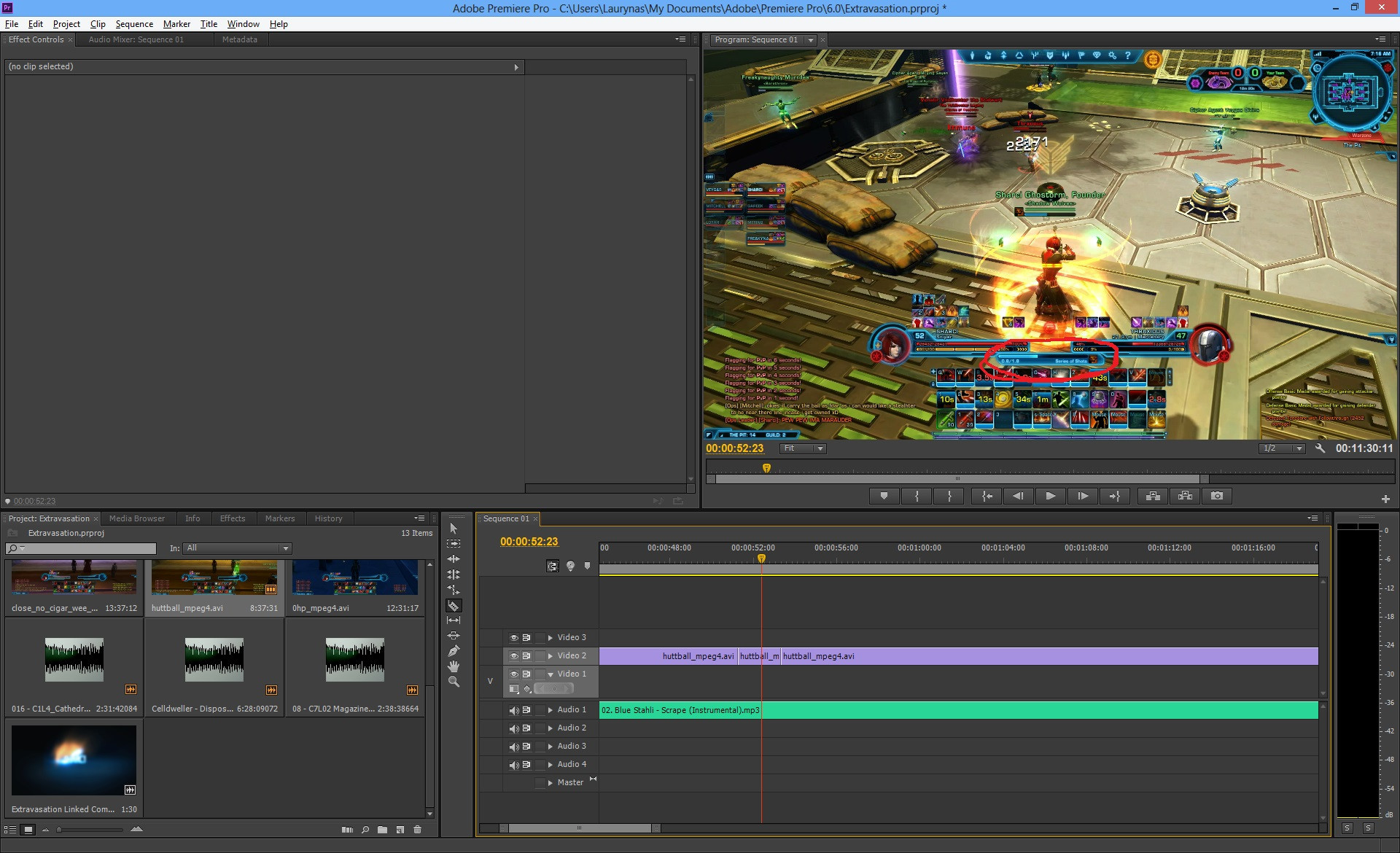Viewport: 1400px width, 853px height.
Task: Click Automate to Sequence icon
Action: 347,830
